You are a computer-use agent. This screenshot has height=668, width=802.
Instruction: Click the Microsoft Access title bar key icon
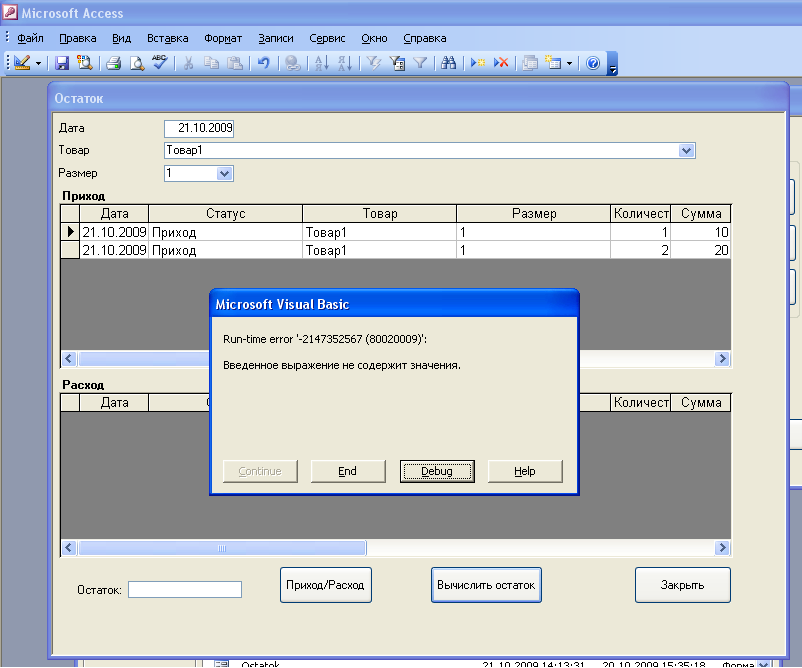pos(10,12)
